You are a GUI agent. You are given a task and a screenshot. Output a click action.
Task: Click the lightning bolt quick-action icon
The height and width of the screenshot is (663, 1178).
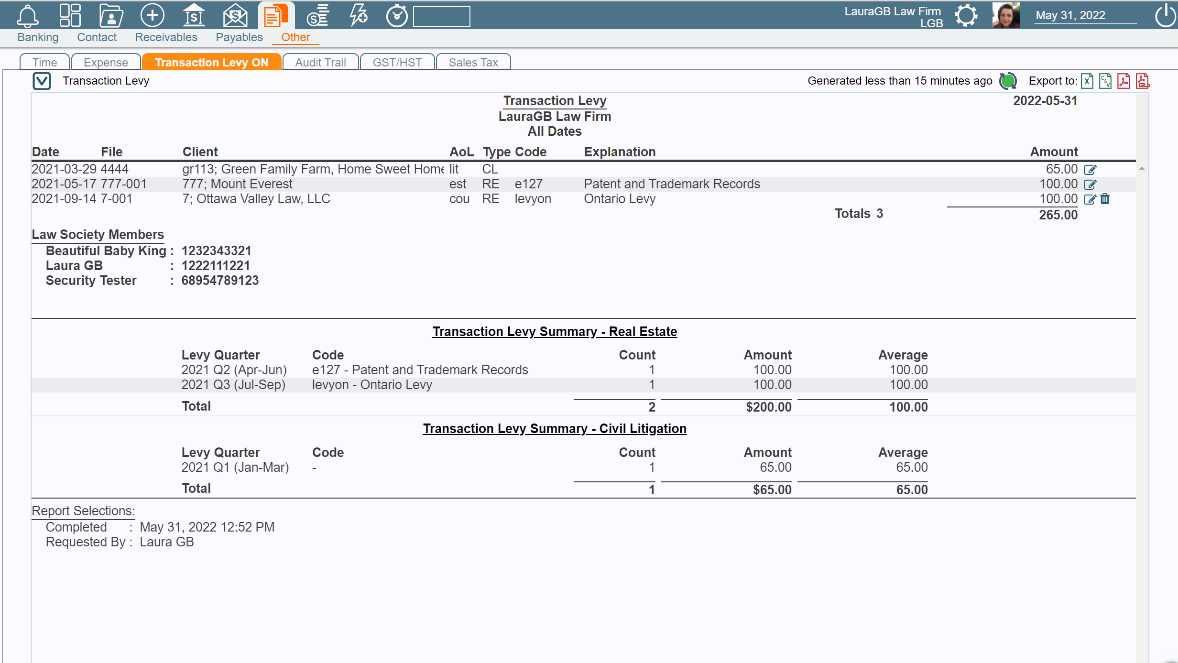tap(359, 15)
